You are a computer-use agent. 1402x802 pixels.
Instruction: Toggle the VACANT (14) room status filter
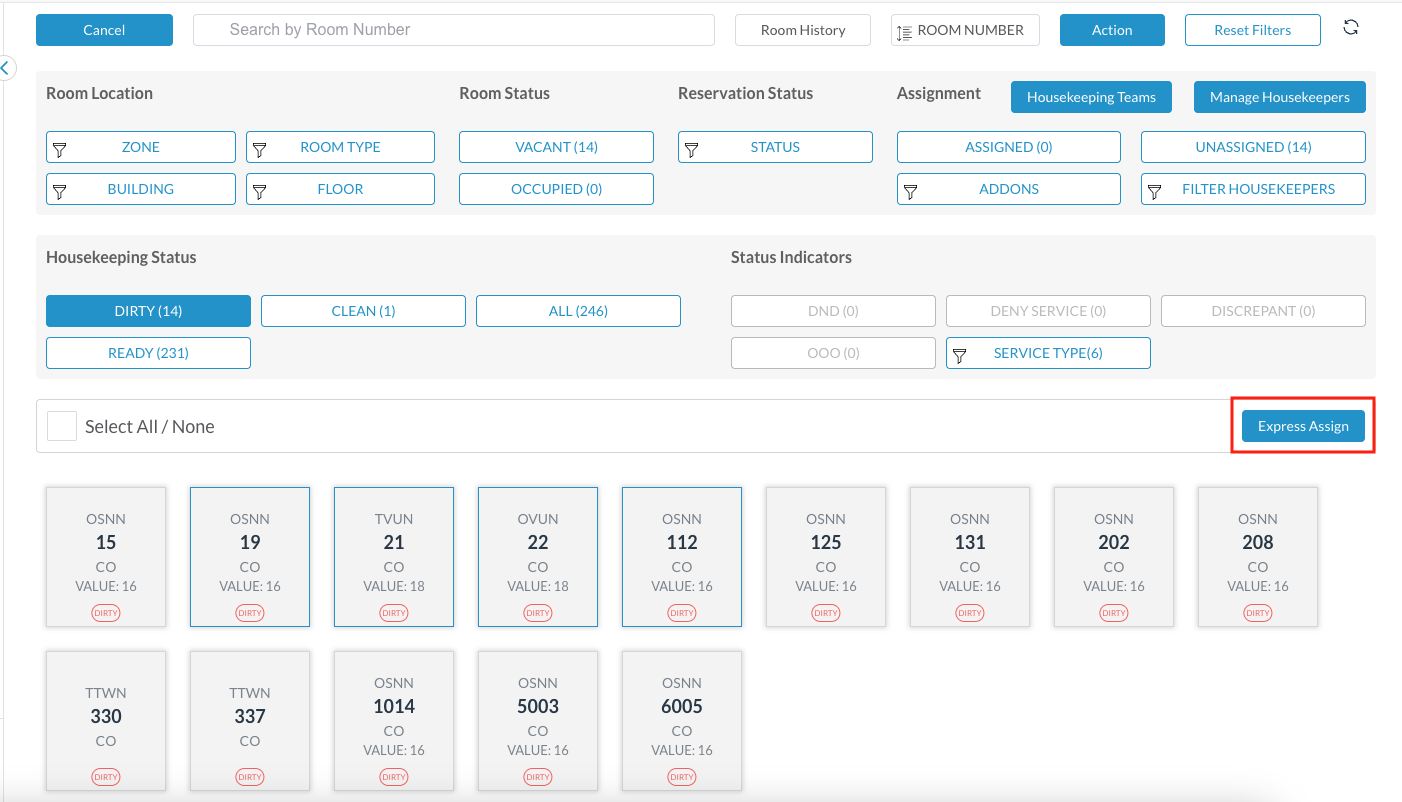click(556, 147)
